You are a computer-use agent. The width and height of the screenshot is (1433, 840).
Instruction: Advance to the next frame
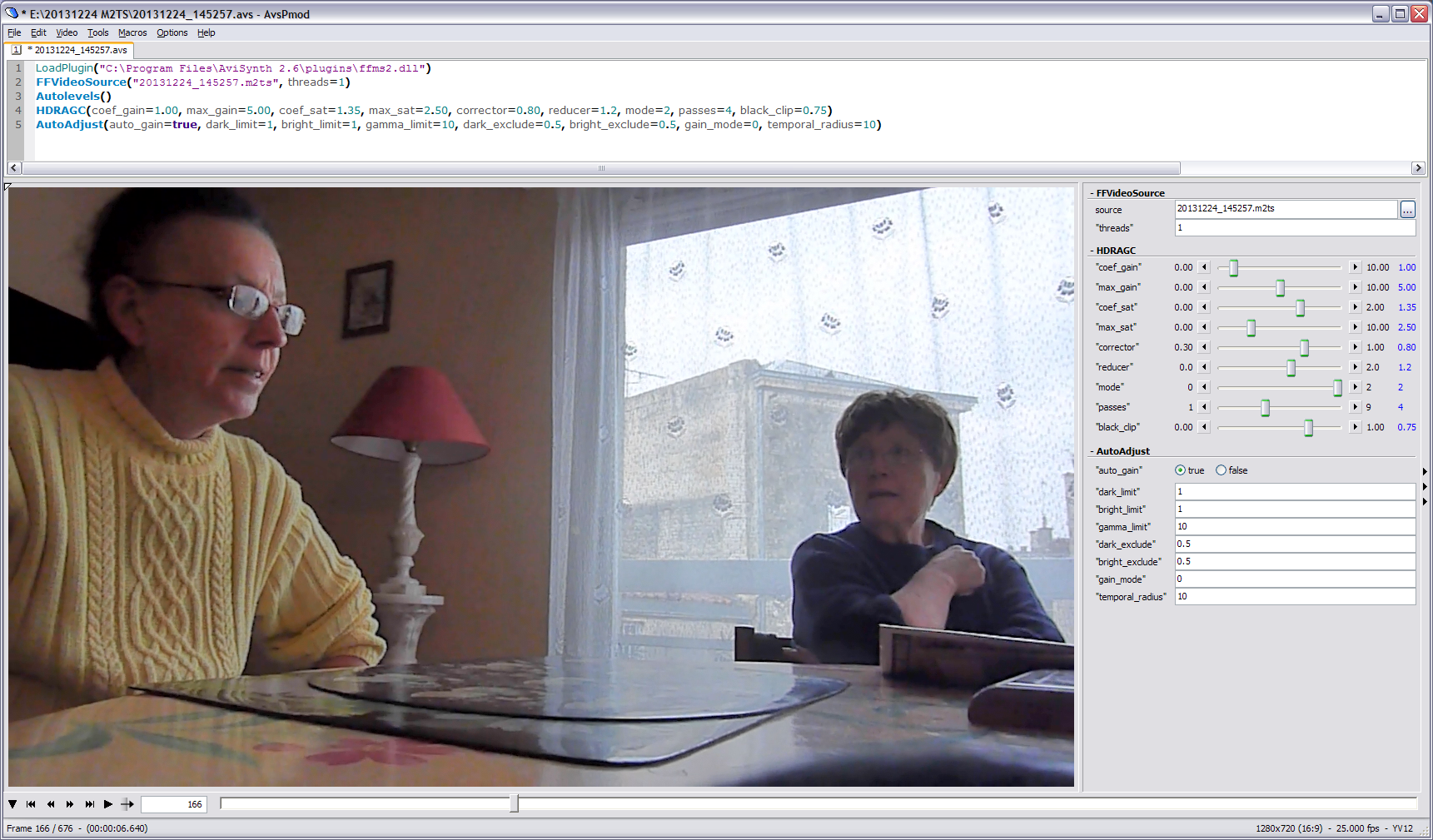tap(70, 804)
